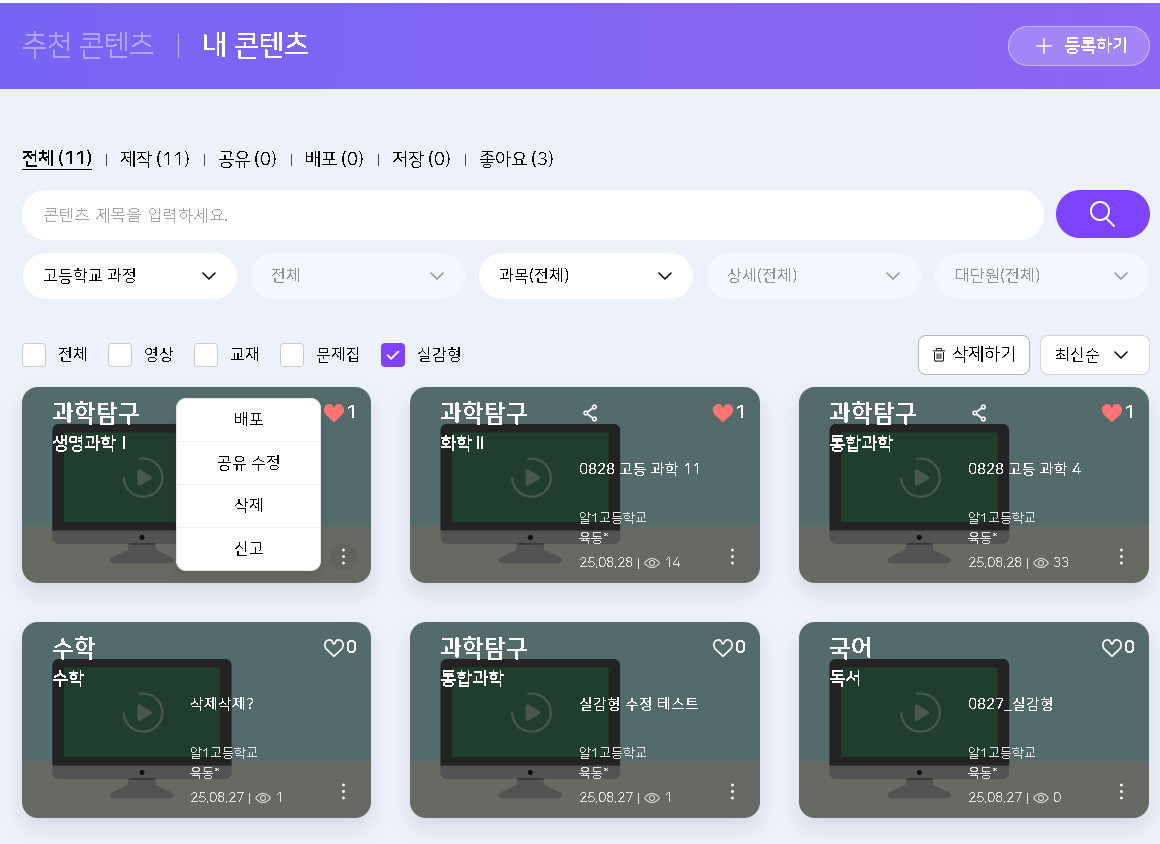Select 공유 수정 from the context menu
The image size is (1160, 844).
[248, 463]
